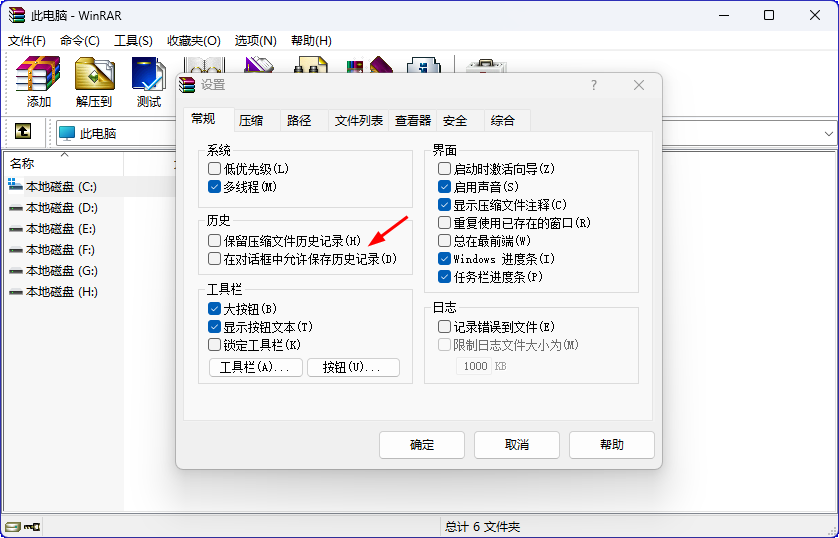
Task: Check 总在最前端(W) option
Action: 444,241
